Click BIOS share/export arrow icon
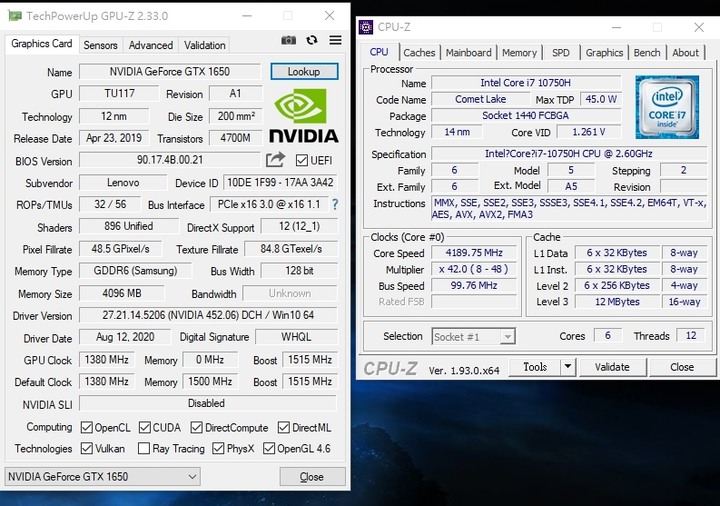Screen dimensions: 720x506 coord(276,159)
